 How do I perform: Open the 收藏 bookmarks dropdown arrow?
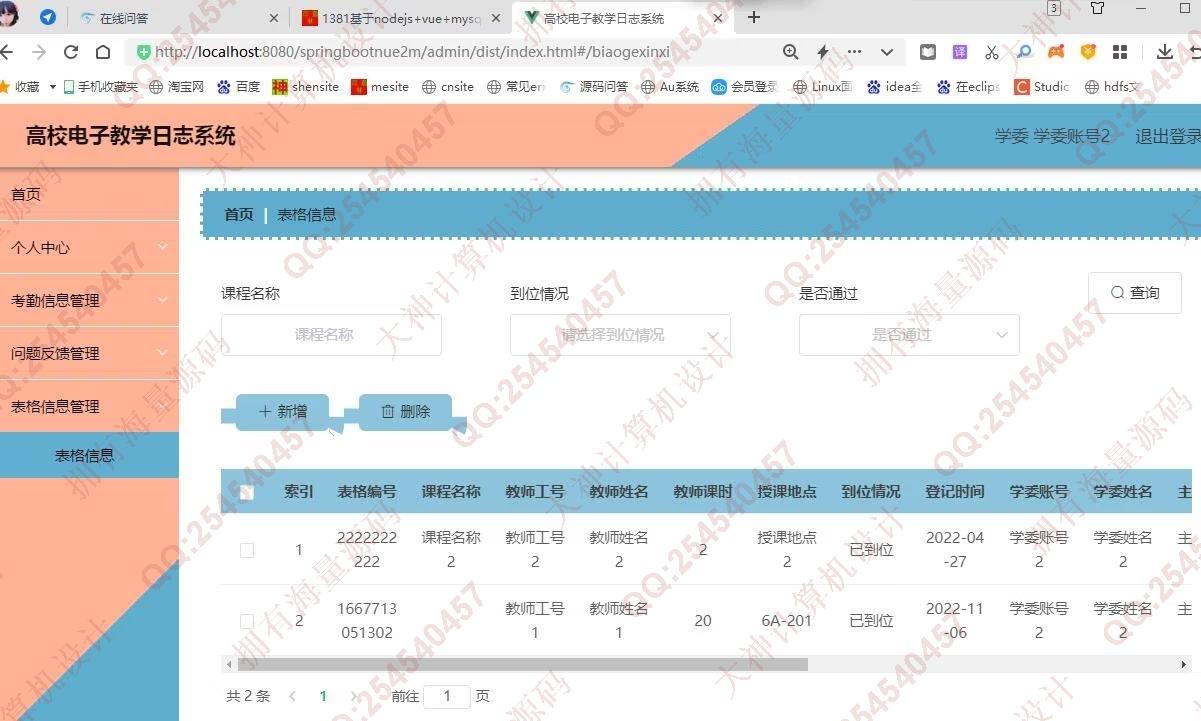53,87
